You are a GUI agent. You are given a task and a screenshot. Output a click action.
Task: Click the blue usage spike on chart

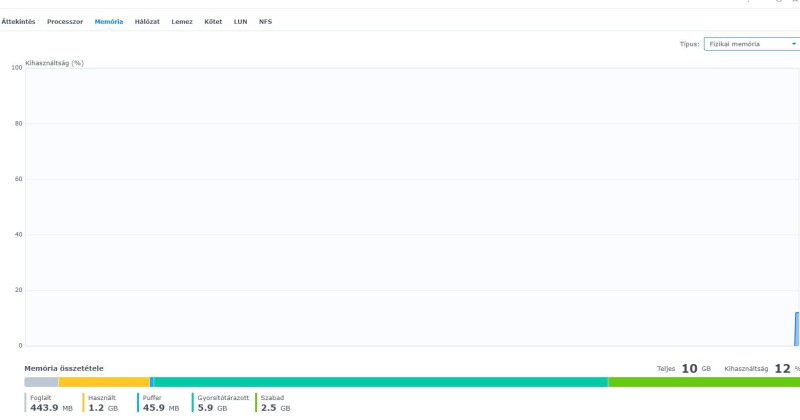point(797,329)
